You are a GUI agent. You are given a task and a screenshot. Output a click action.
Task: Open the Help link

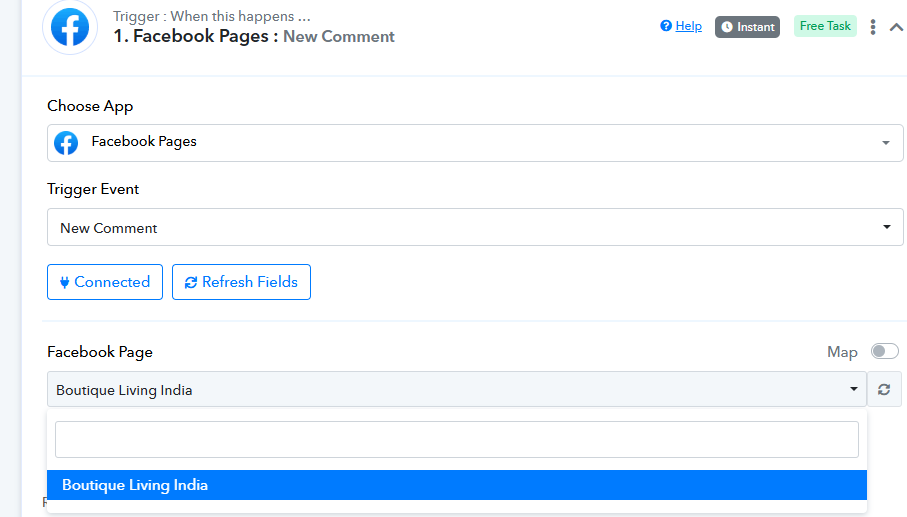point(688,26)
